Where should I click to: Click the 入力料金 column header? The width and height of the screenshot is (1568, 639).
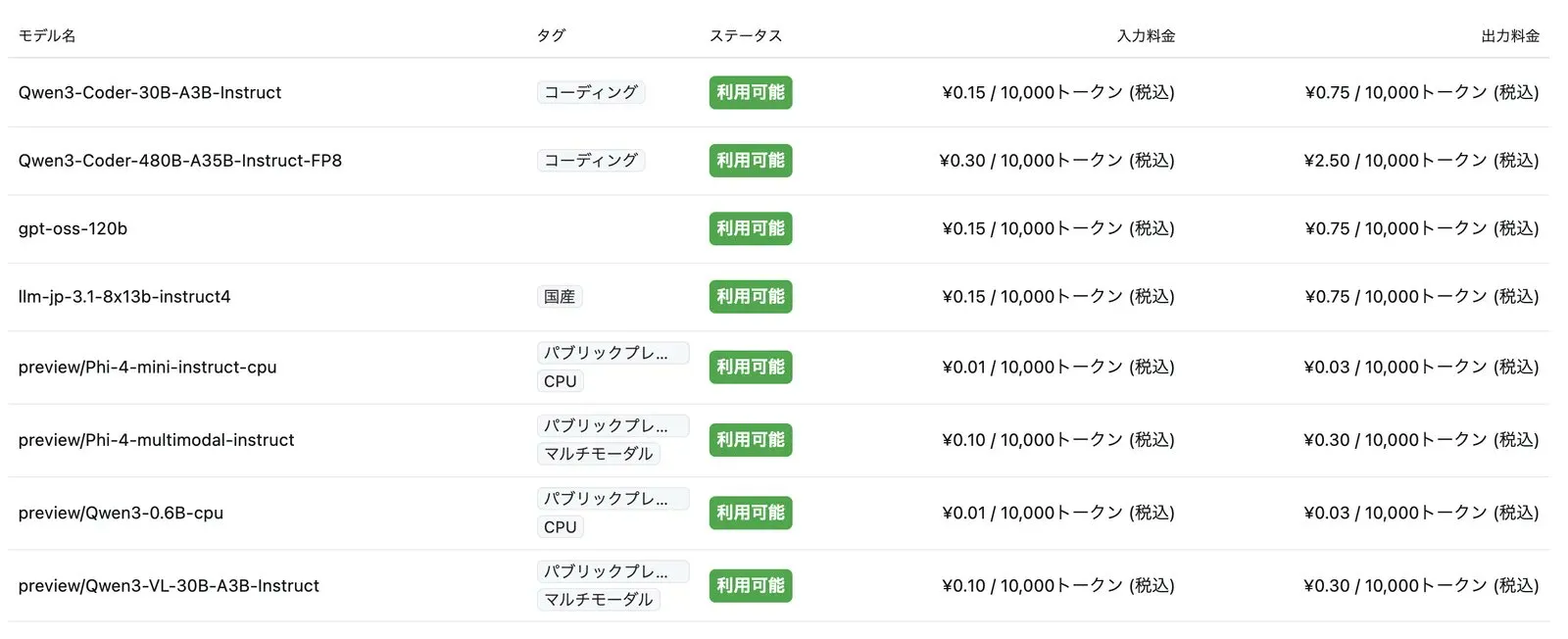tap(1146, 36)
